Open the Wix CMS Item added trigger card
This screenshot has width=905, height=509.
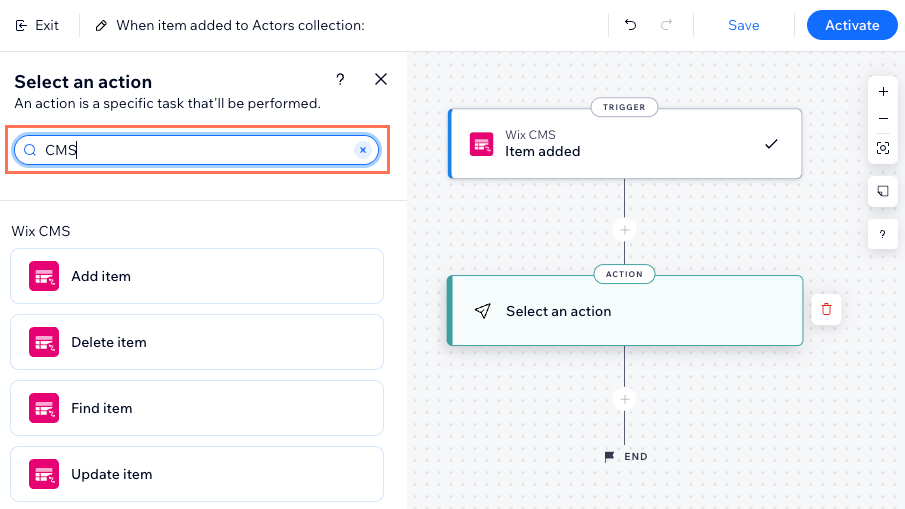(x=625, y=144)
